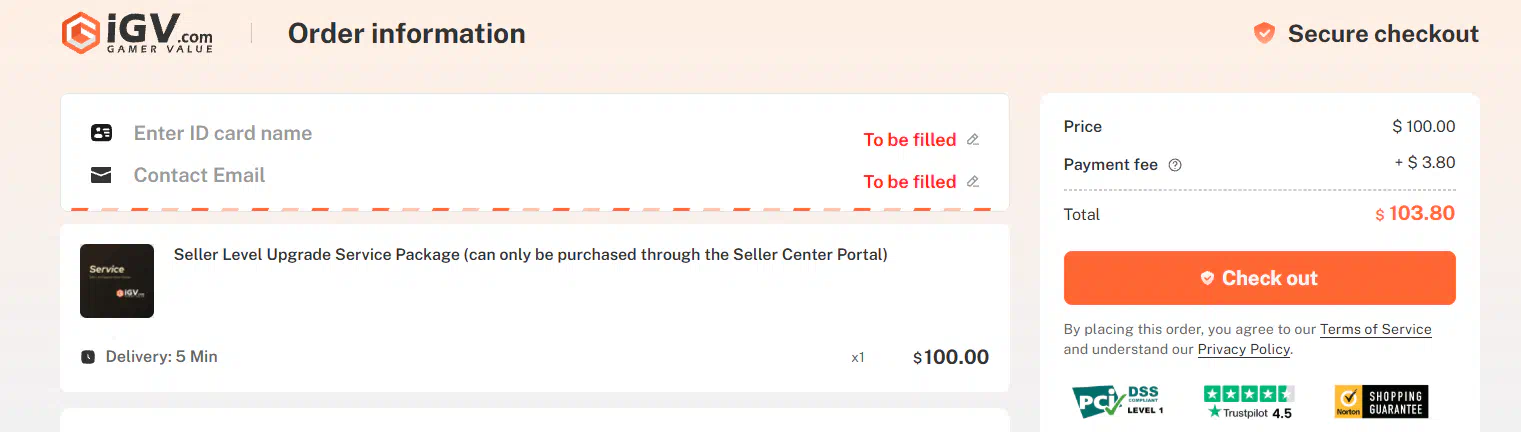Click the To be filled label beside Contact Email

[910, 181]
